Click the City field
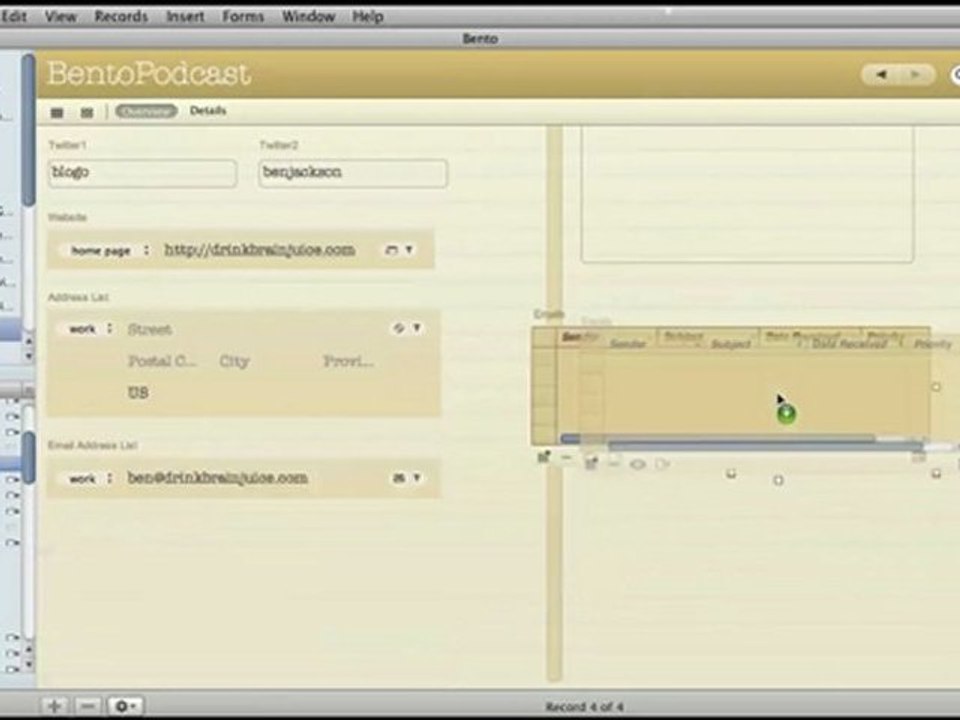The image size is (960, 720). pyautogui.click(x=234, y=361)
